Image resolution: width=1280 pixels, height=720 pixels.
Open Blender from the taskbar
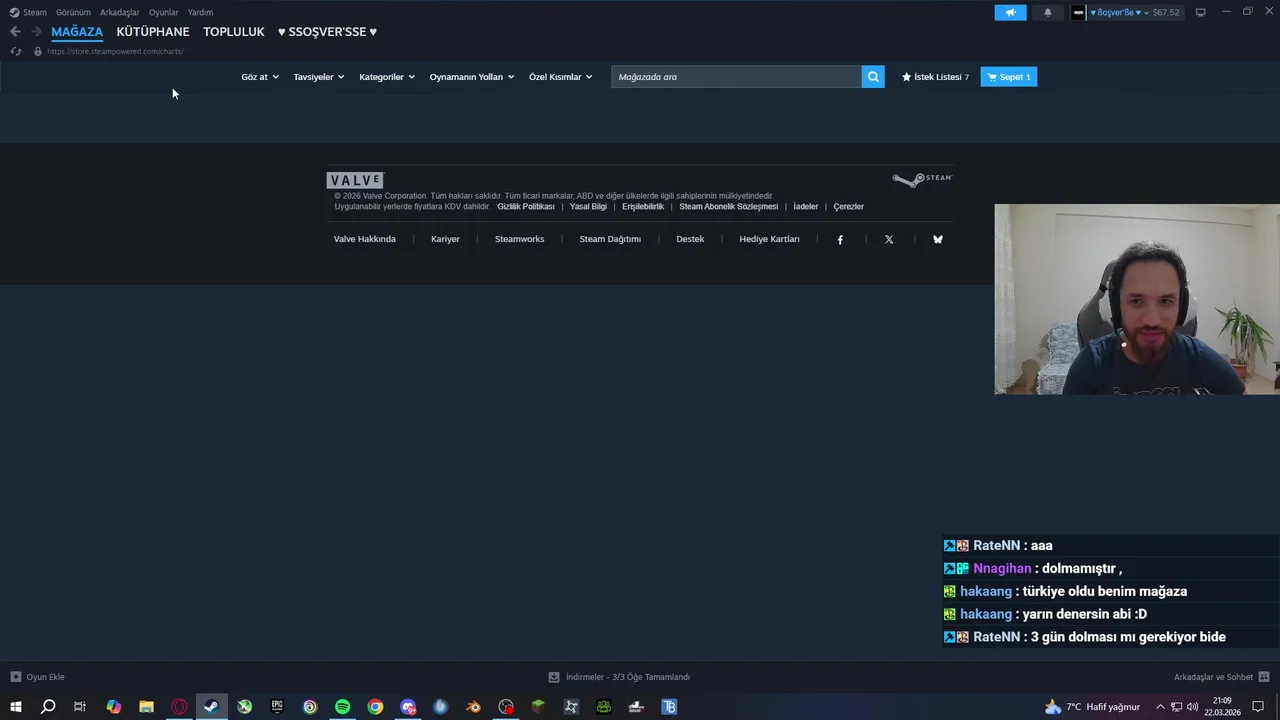point(473,707)
